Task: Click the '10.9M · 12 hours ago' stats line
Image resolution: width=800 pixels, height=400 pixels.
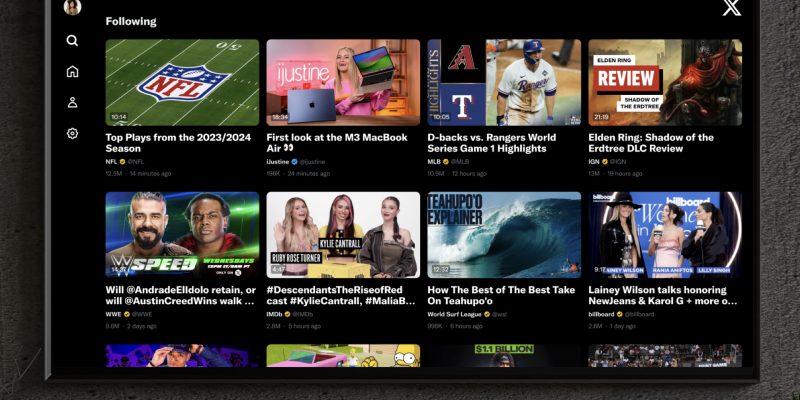Action: pos(457,173)
